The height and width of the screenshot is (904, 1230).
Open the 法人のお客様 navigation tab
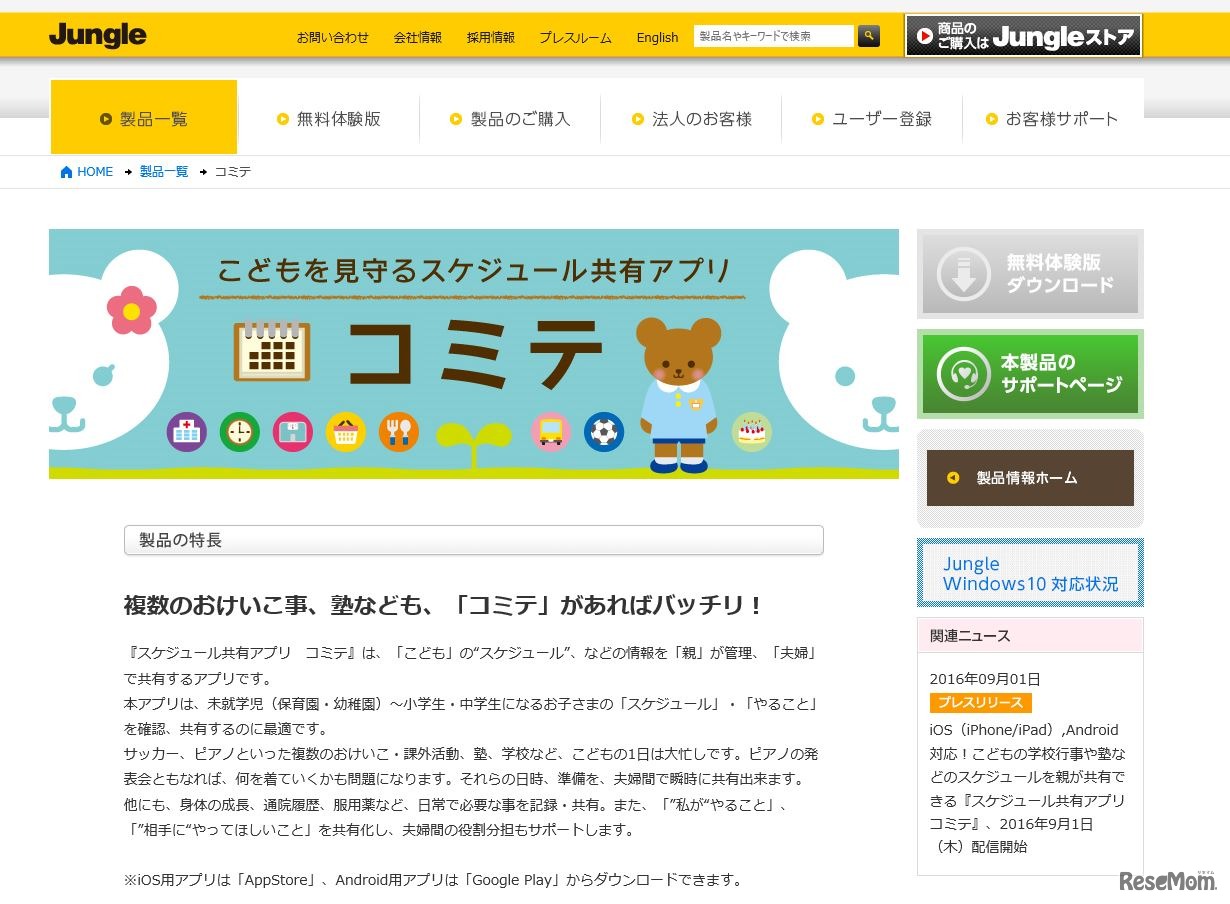(x=691, y=119)
